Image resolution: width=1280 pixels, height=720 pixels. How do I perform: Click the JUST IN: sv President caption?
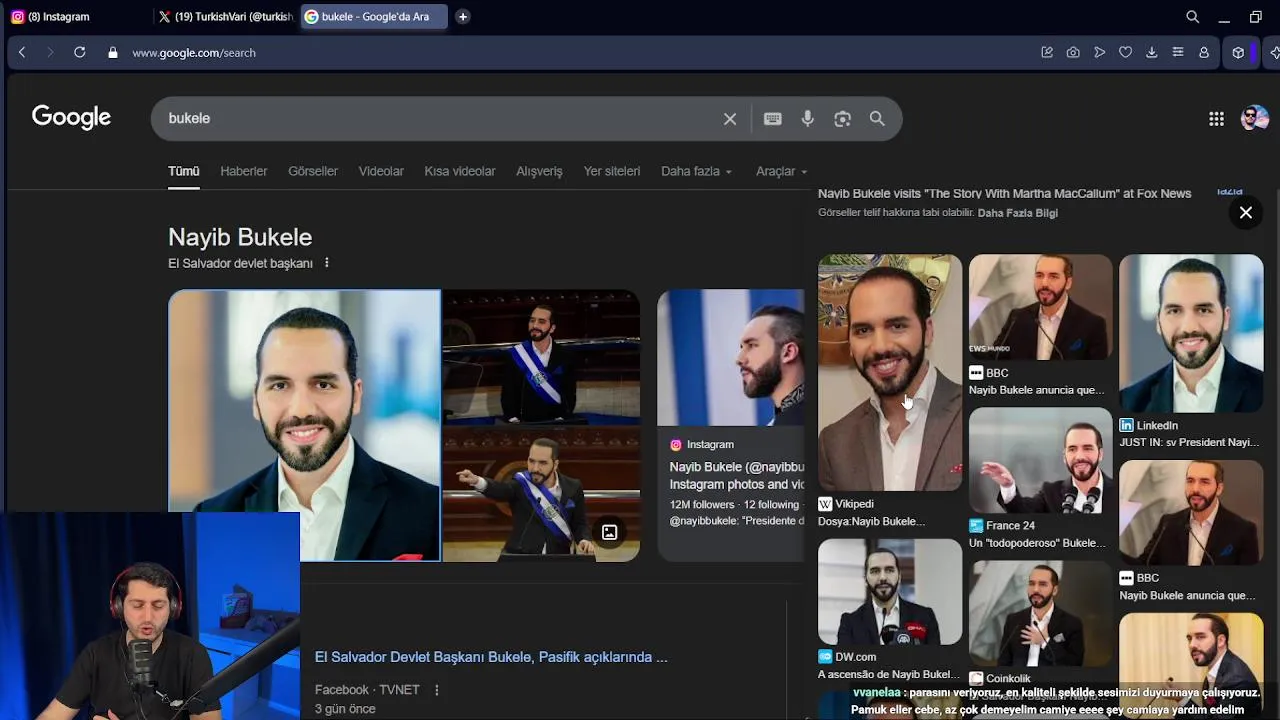pos(1189,442)
